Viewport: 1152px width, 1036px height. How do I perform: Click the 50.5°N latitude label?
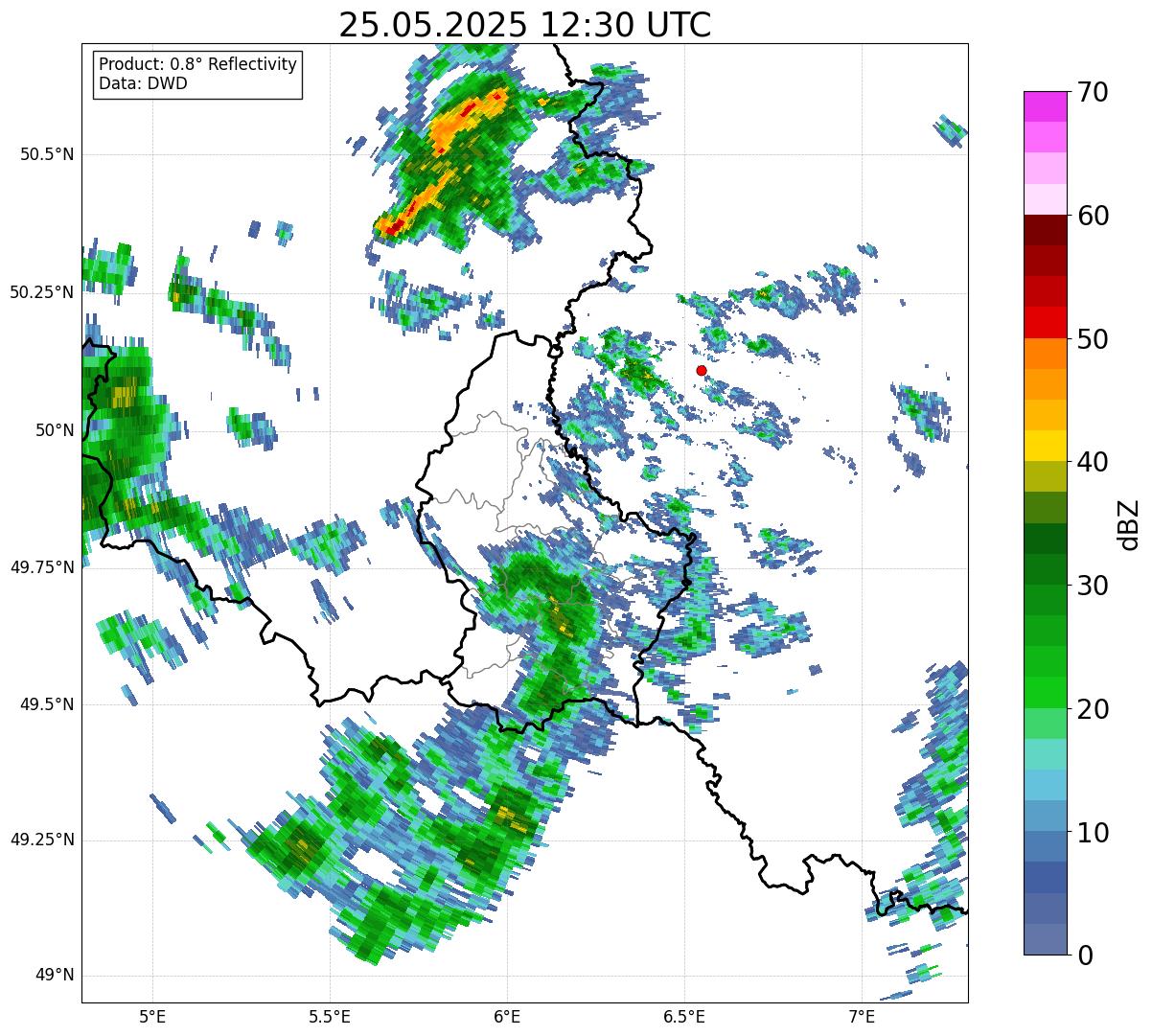pos(48,154)
